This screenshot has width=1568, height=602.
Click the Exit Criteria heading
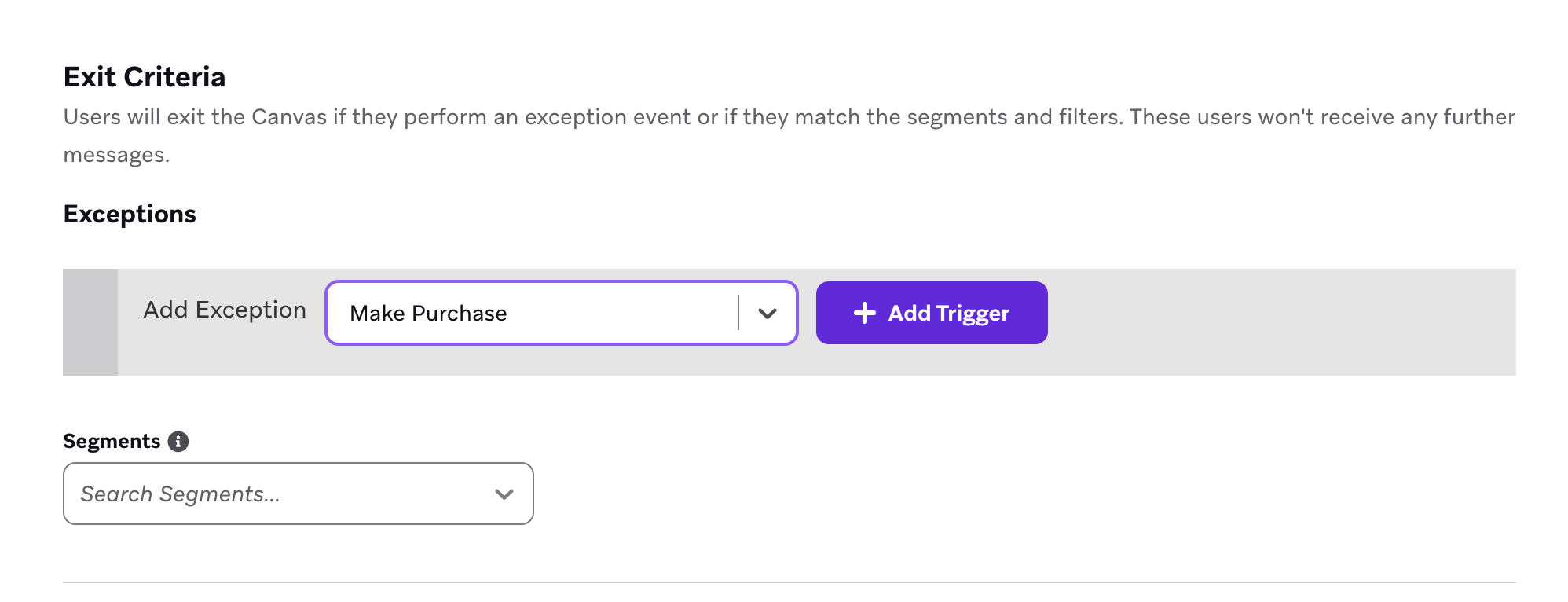click(145, 77)
